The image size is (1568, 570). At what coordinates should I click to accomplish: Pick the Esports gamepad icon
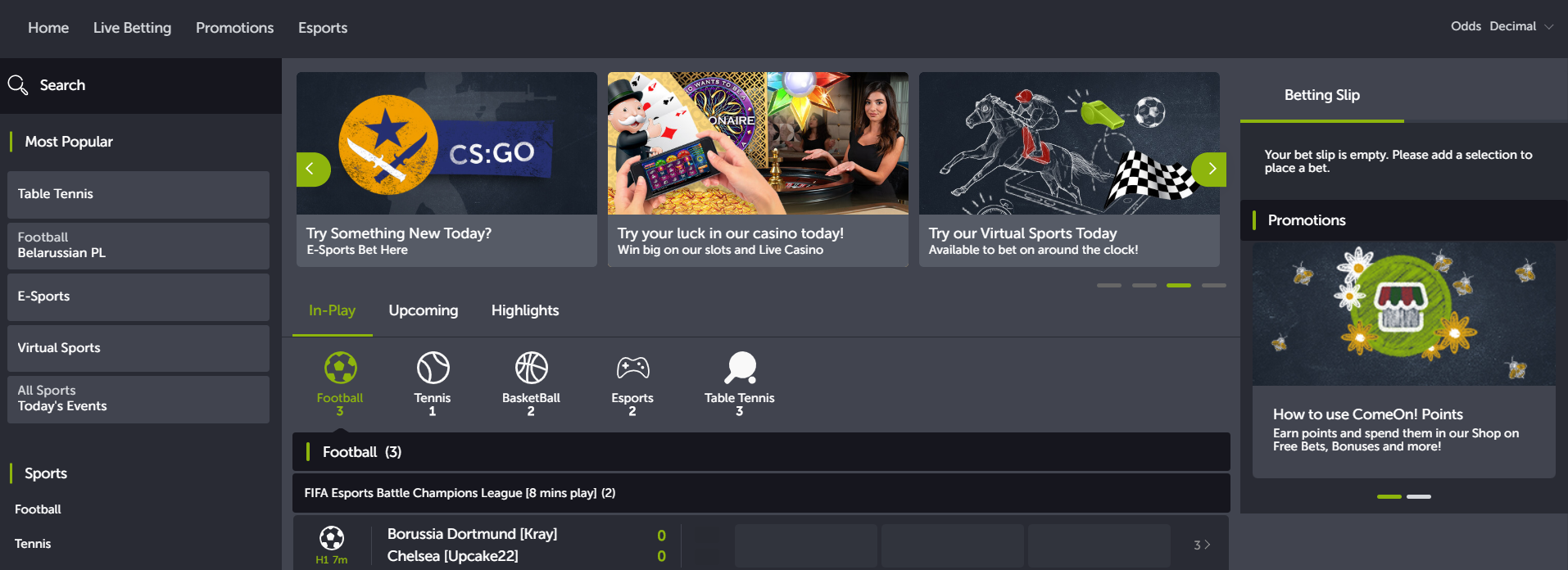[632, 369]
